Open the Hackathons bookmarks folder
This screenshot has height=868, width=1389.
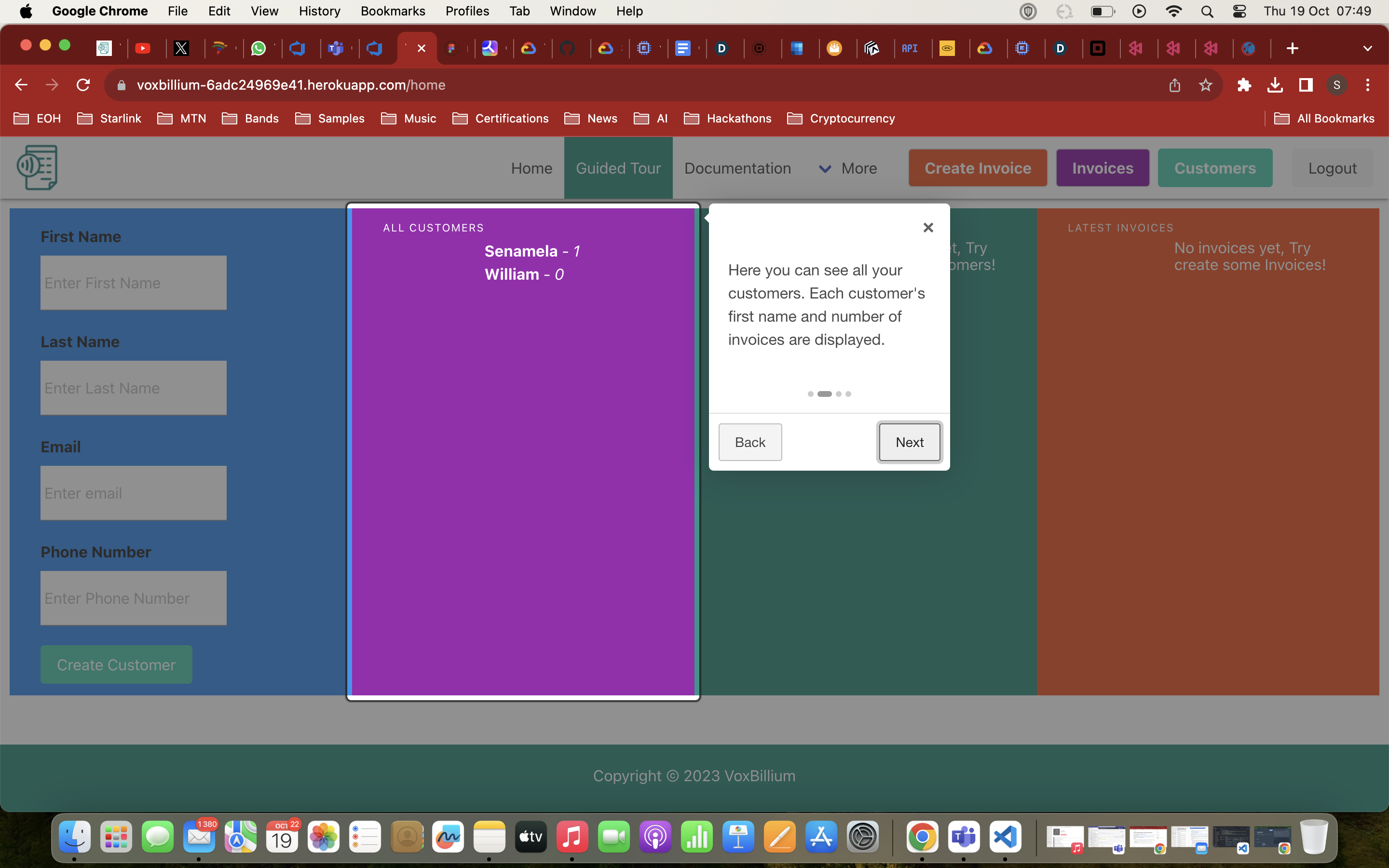tap(727, 118)
